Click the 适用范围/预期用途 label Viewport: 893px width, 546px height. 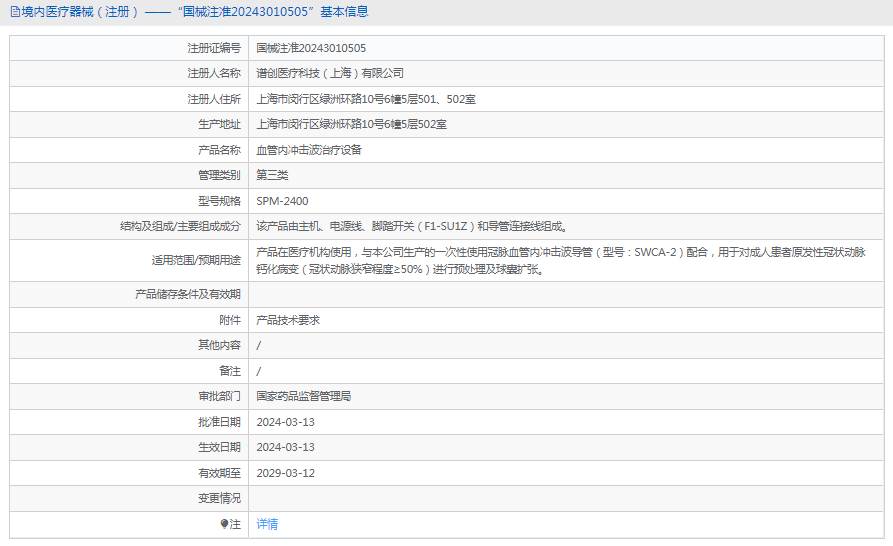[196, 260]
